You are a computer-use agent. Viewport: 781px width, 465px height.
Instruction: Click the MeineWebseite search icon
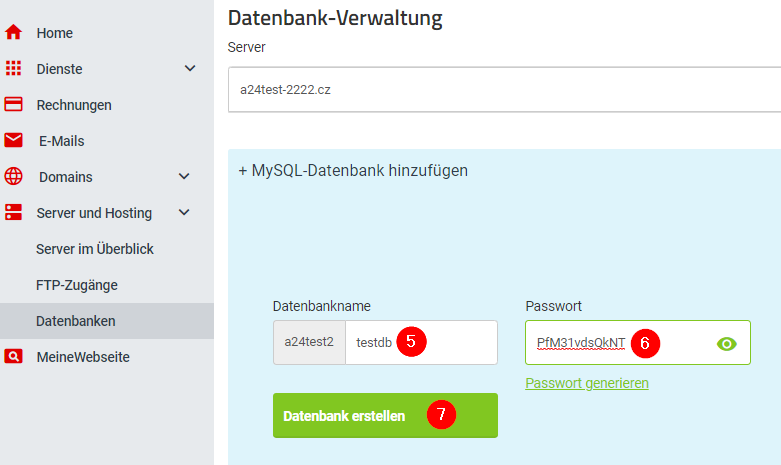tap(13, 357)
